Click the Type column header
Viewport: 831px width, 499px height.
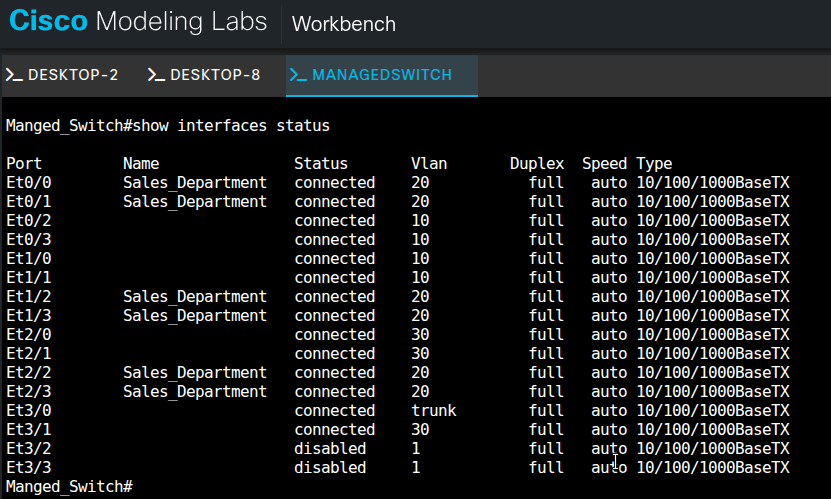click(x=654, y=164)
